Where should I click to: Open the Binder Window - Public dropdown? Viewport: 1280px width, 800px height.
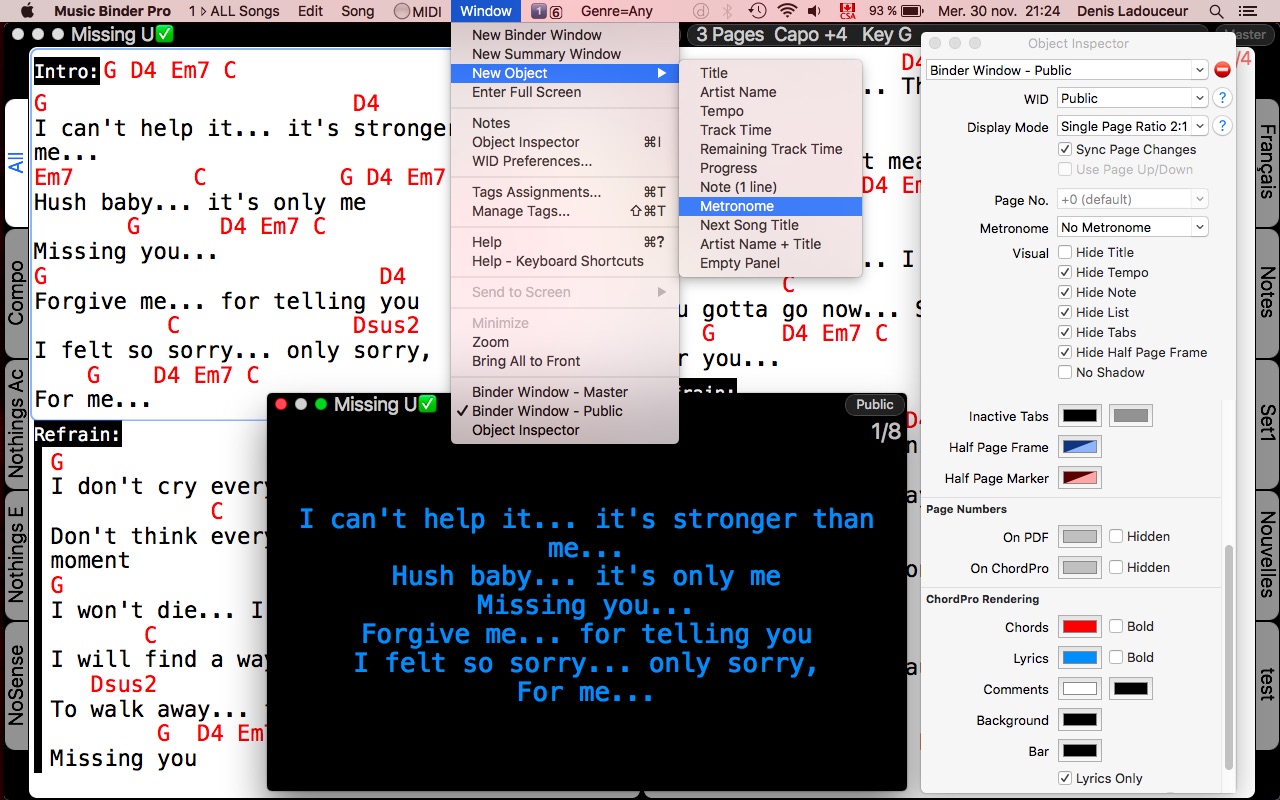[x=1067, y=70]
